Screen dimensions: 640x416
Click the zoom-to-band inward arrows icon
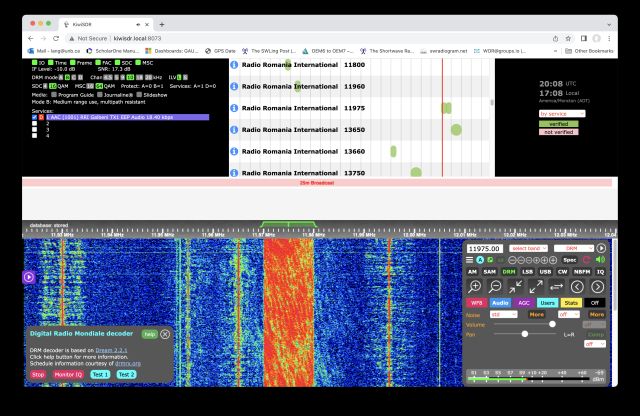pyautogui.click(x=516, y=287)
